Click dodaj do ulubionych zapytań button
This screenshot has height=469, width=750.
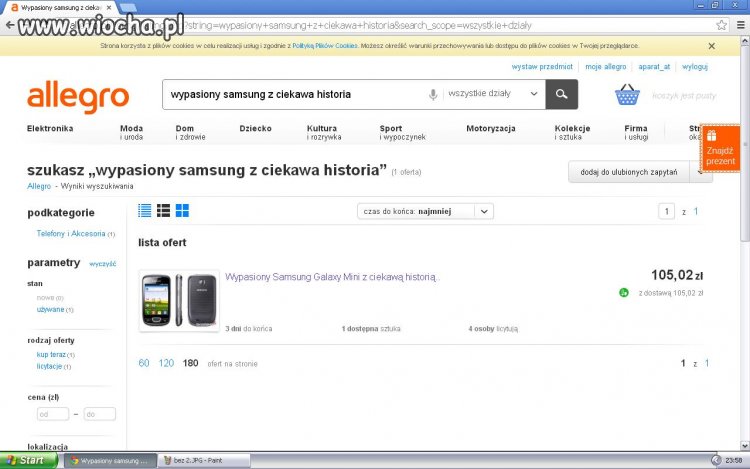click(x=629, y=172)
